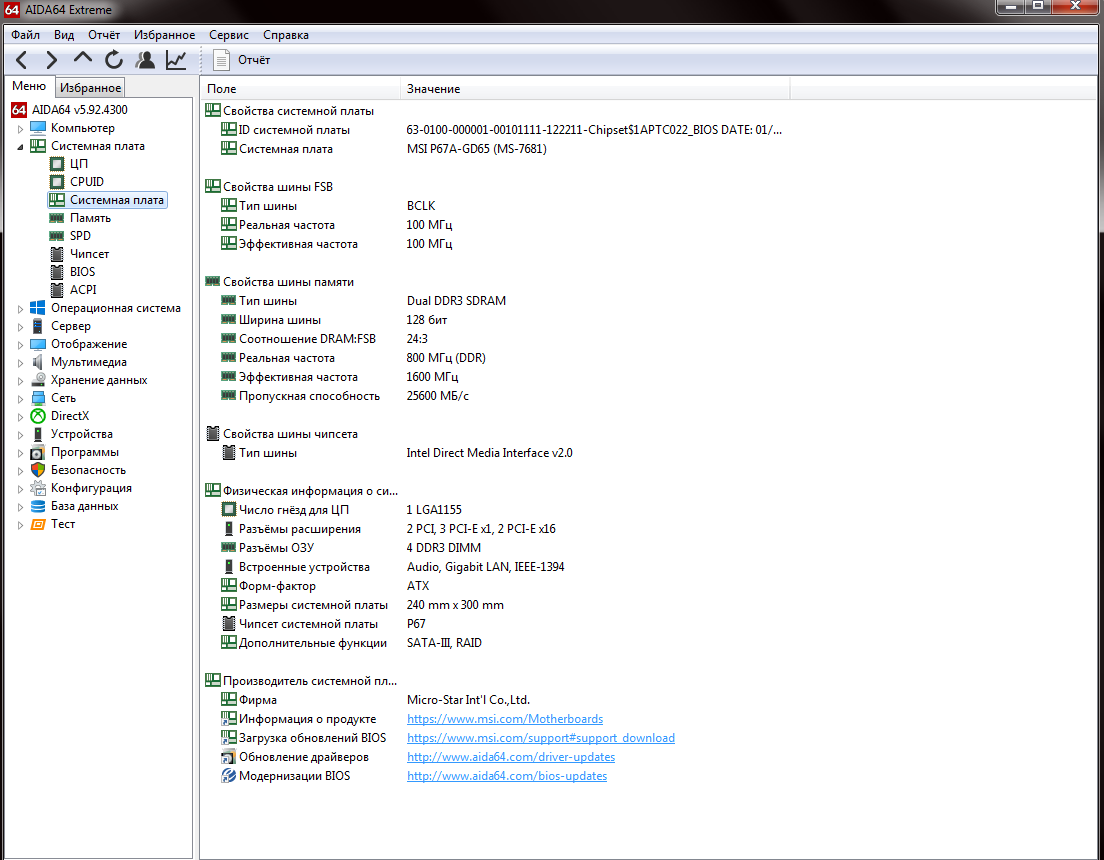Click the Сервер icon in tree
The height and width of the screenshot is (860, 1104).
(38, 326)
